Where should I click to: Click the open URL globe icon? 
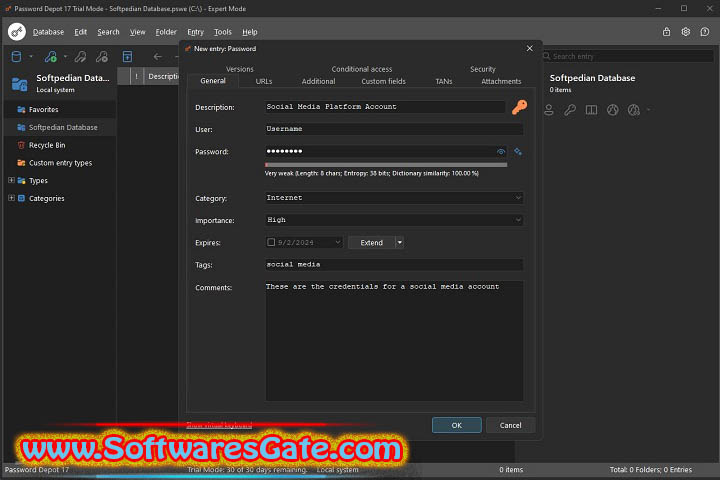tap(613, 110)
